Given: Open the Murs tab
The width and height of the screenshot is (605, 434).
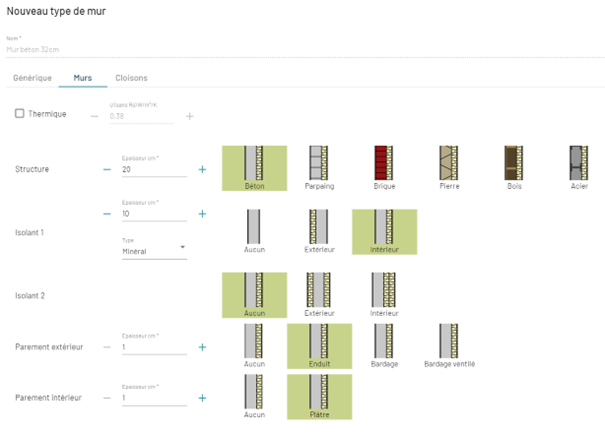Looking at the screenshot, I should click(x=83, y=78).
